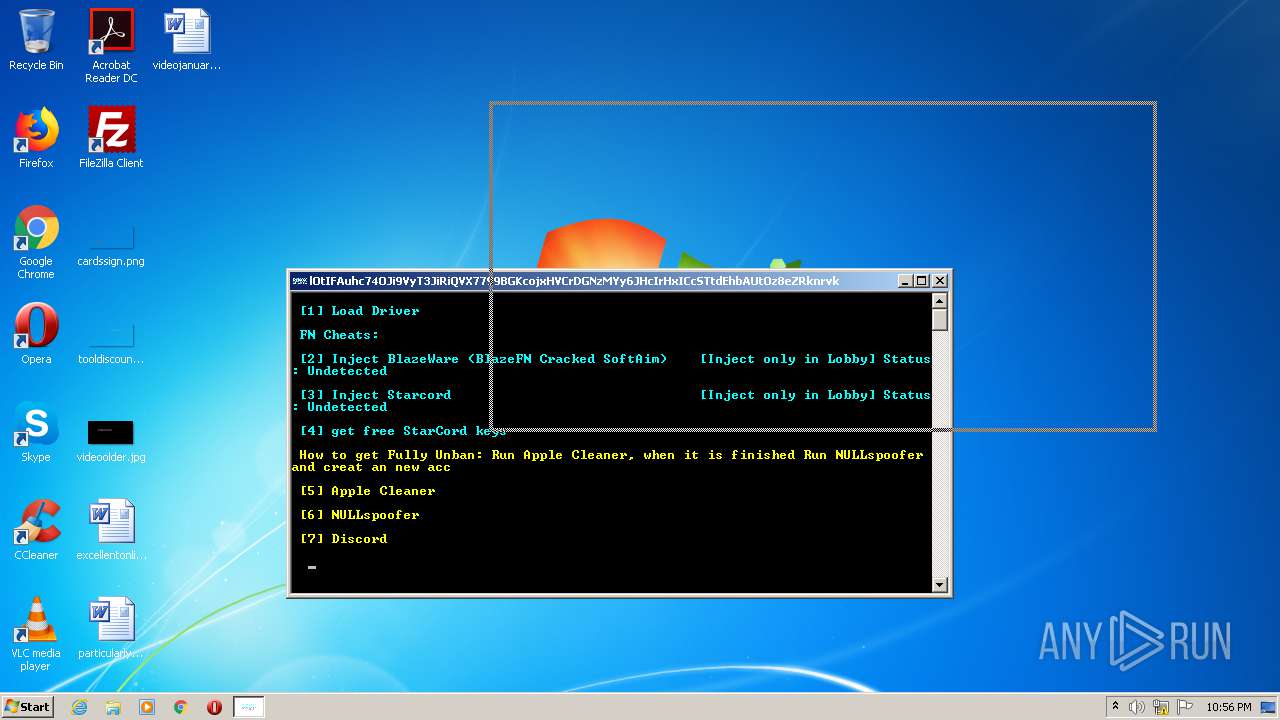Click the Chrome icon in the taskbar
1280x720 pixels.
point(181,707)
